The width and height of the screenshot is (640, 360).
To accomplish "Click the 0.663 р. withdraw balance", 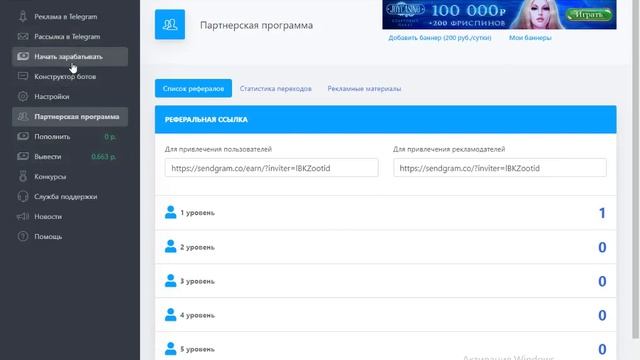I will click(x=104, y=157).
